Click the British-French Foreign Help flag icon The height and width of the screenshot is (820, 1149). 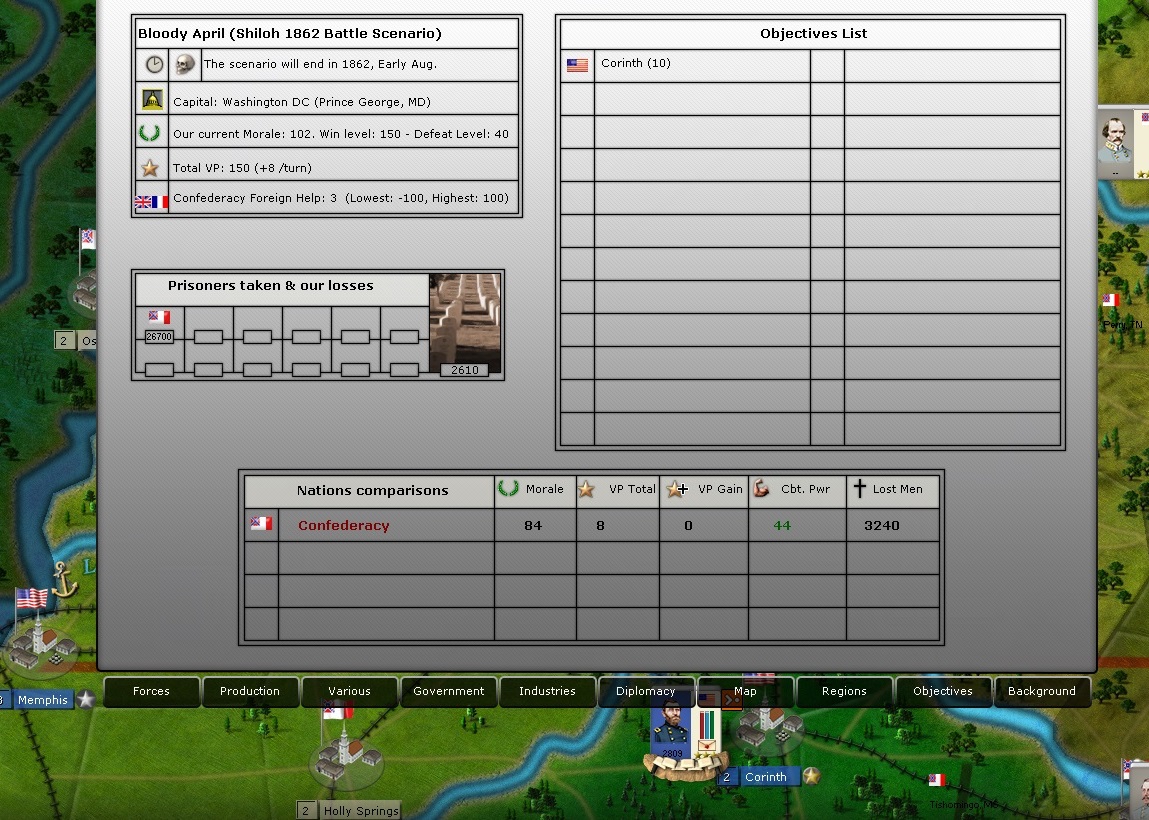click(152, 201)
